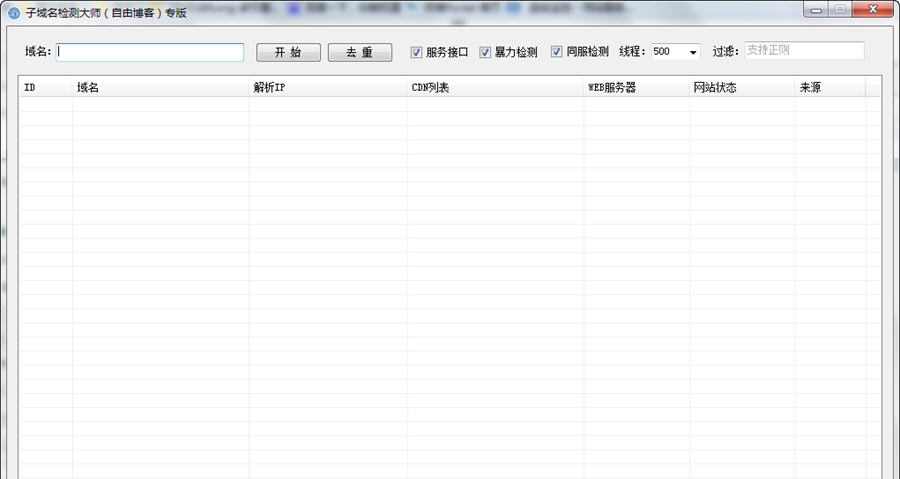Sort by ID column header
Image resolution: width=900 pixels, height=479 pixels.
(x=46, y=88)
